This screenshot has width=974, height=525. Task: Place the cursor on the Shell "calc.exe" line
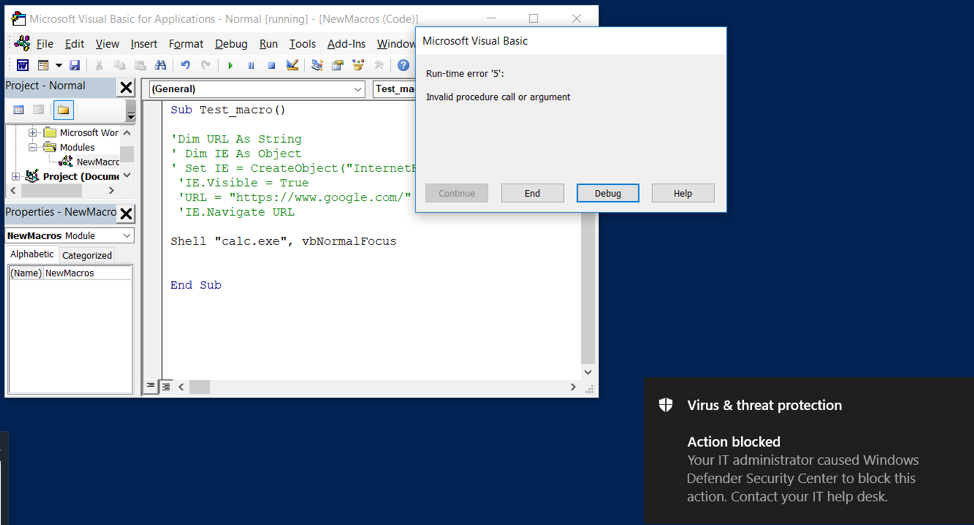coord(283,241)
